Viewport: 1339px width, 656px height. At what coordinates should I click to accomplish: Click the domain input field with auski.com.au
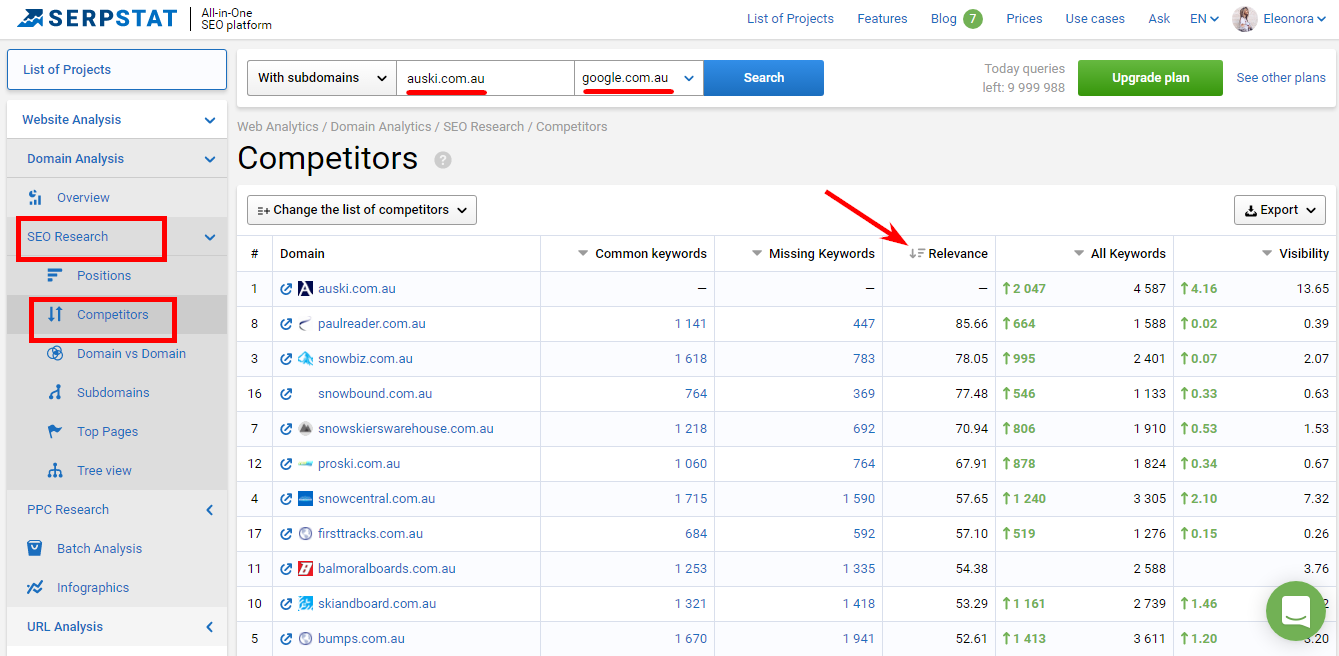[485, 78]
